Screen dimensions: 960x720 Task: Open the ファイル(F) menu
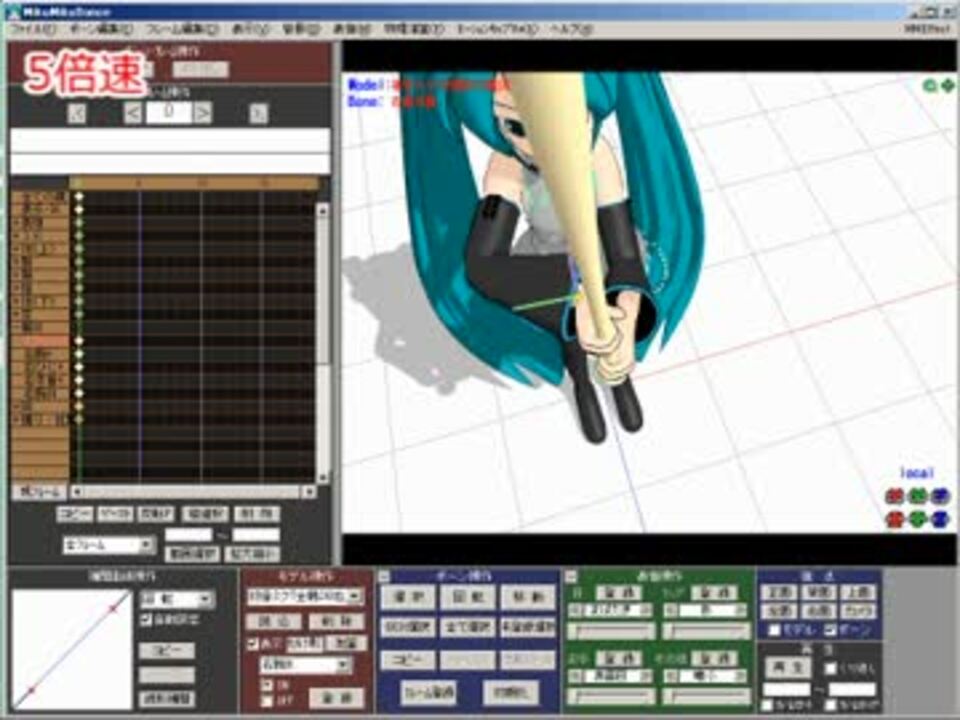(x=33, y=29)
